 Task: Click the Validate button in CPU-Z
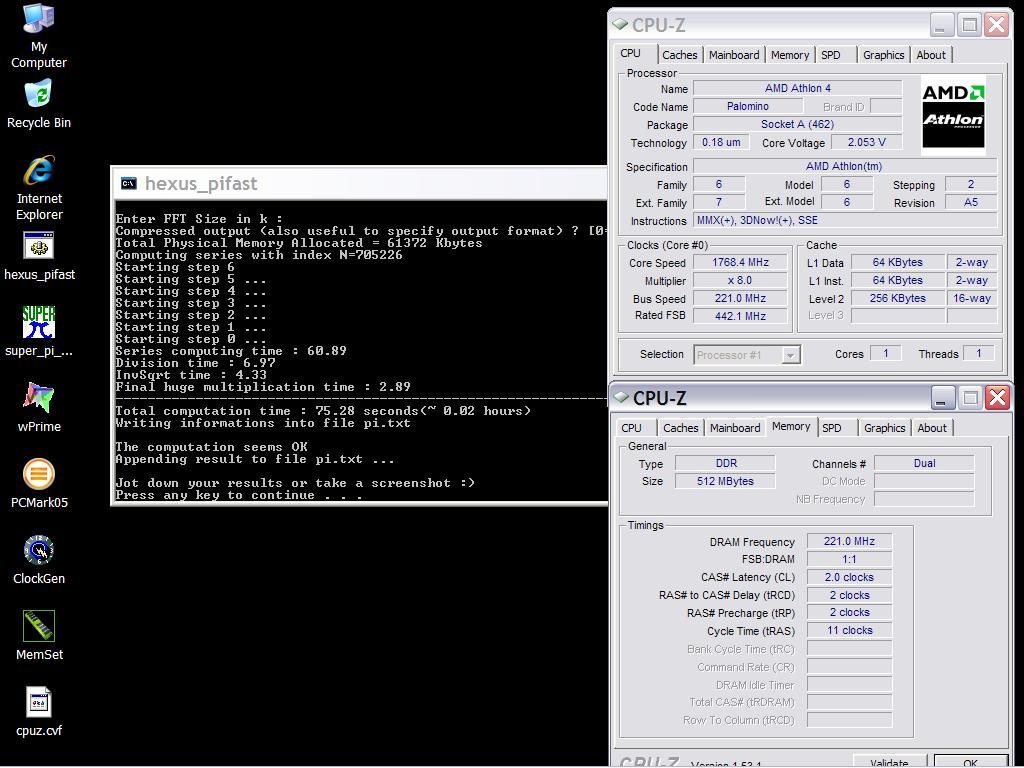889,761
